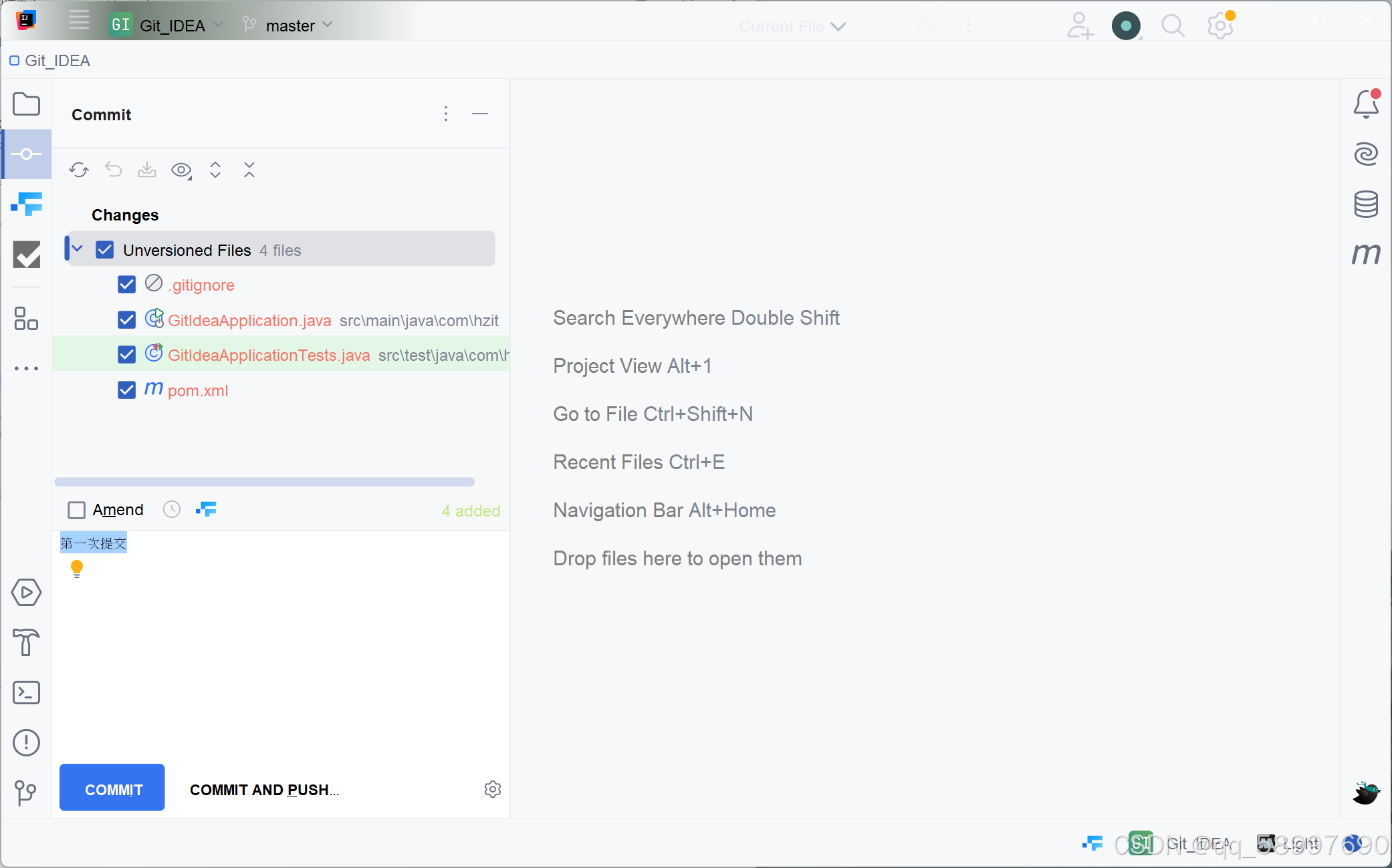Click the Commit and Push button
The width and height of the screenshot is (1392, 868).
(264, 790)
